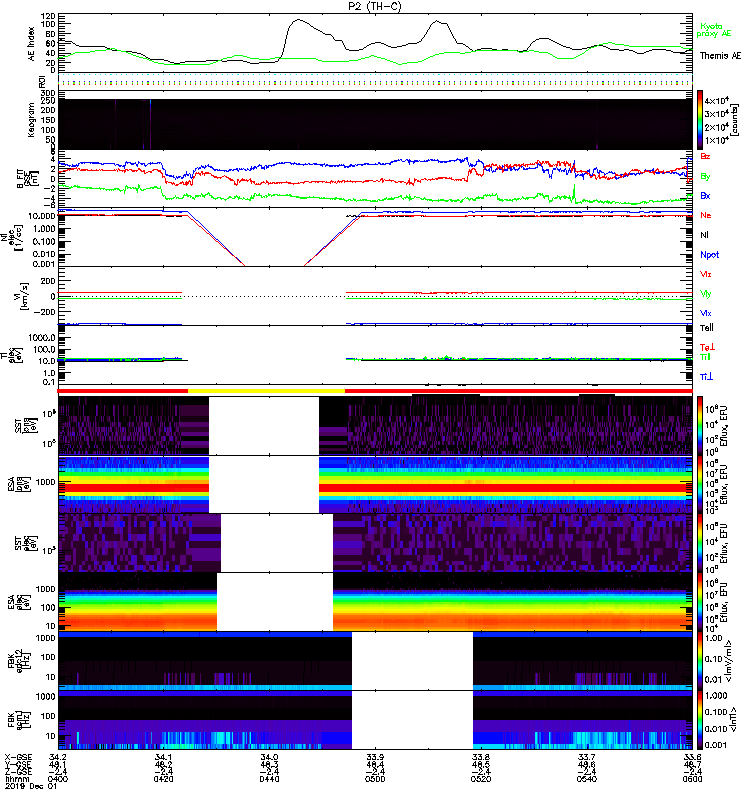
Task: Click the X-GSE value '34.2'
Action: point(58,757)
